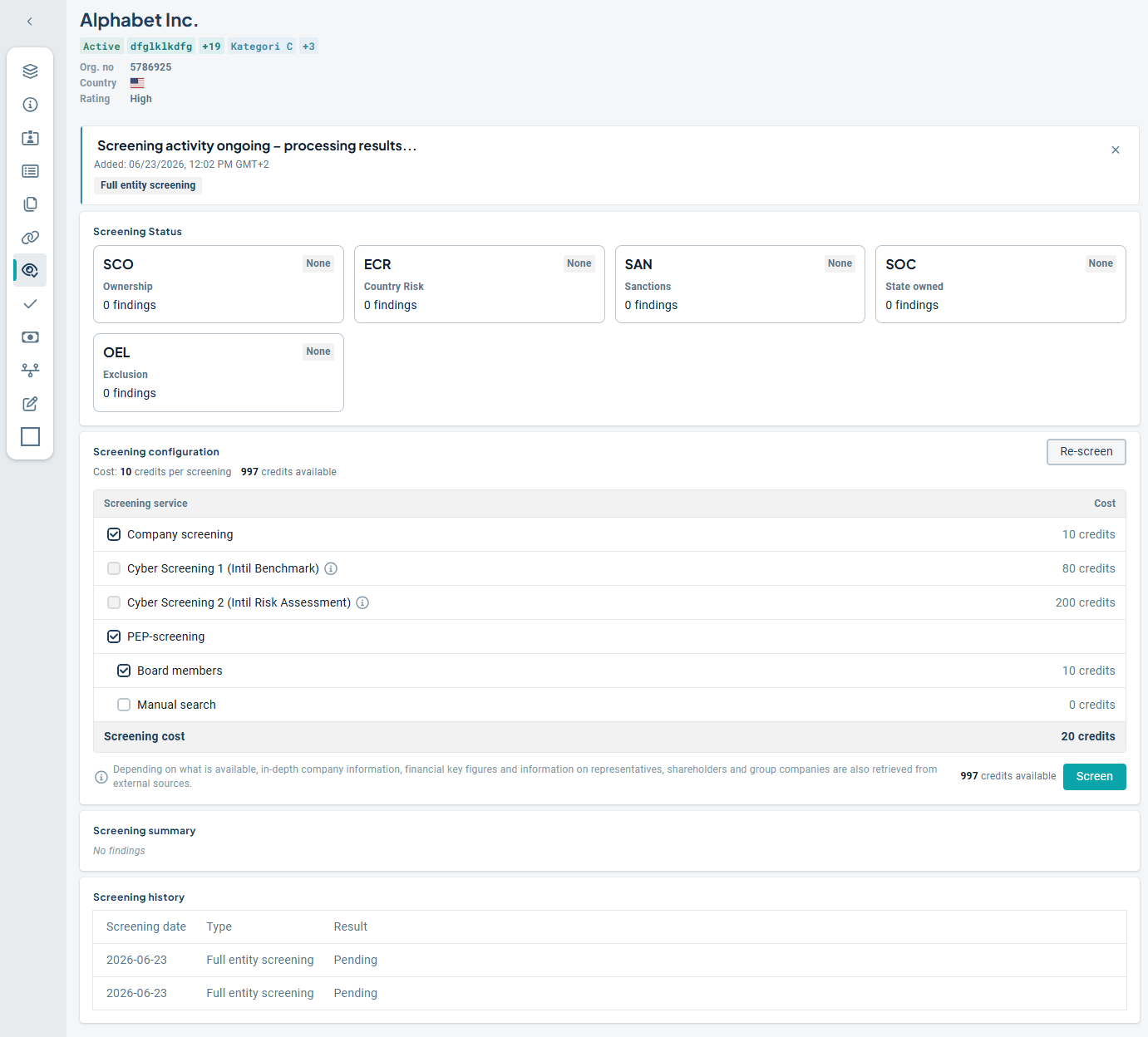Show info for Cyber Screening 2
This screenshot has height=1037, width=1148.
(x=362, y=602)
